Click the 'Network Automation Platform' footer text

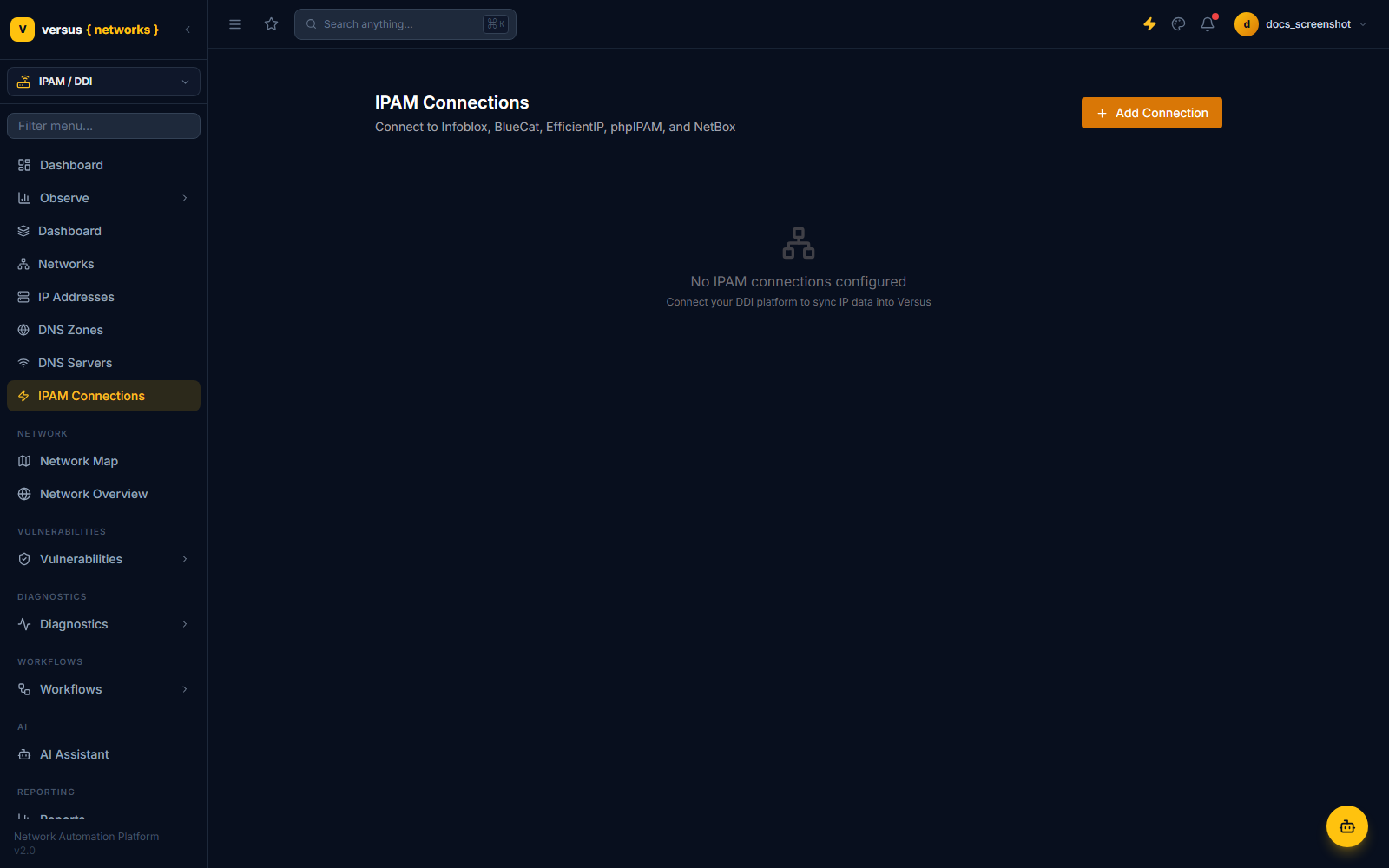click(87, 837)
